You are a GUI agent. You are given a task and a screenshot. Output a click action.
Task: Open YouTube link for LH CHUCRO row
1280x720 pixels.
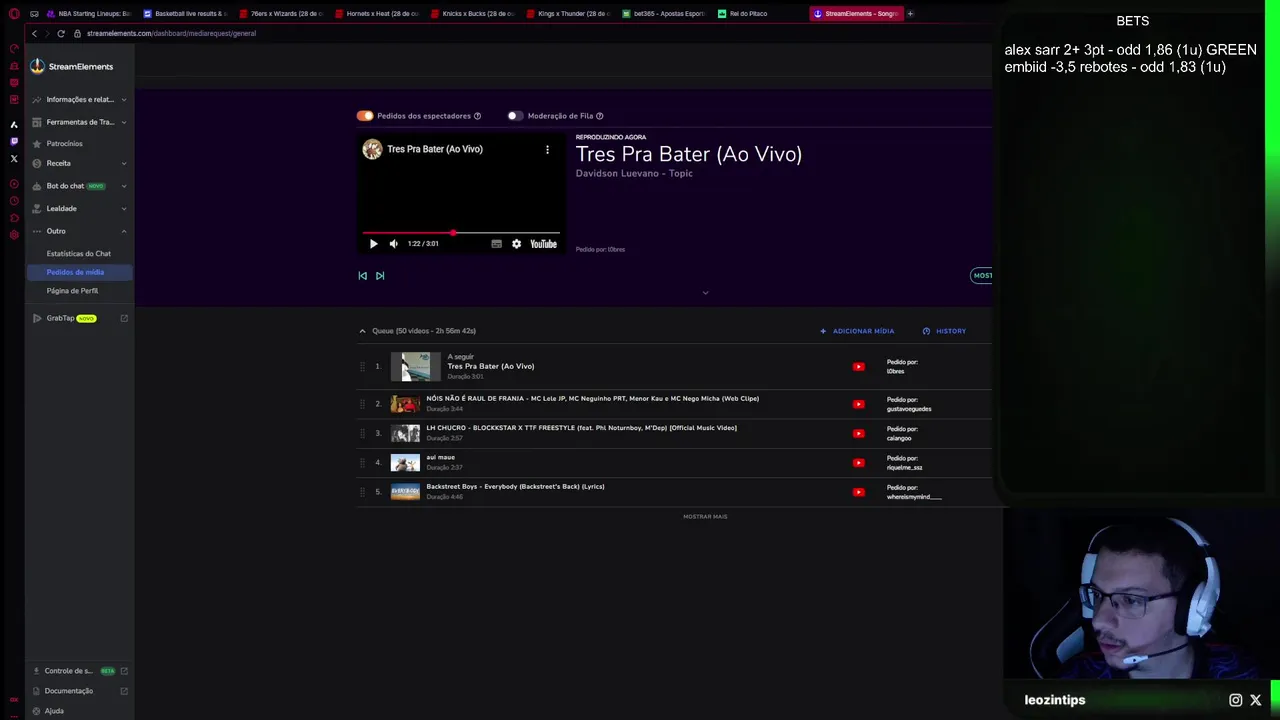858,434
